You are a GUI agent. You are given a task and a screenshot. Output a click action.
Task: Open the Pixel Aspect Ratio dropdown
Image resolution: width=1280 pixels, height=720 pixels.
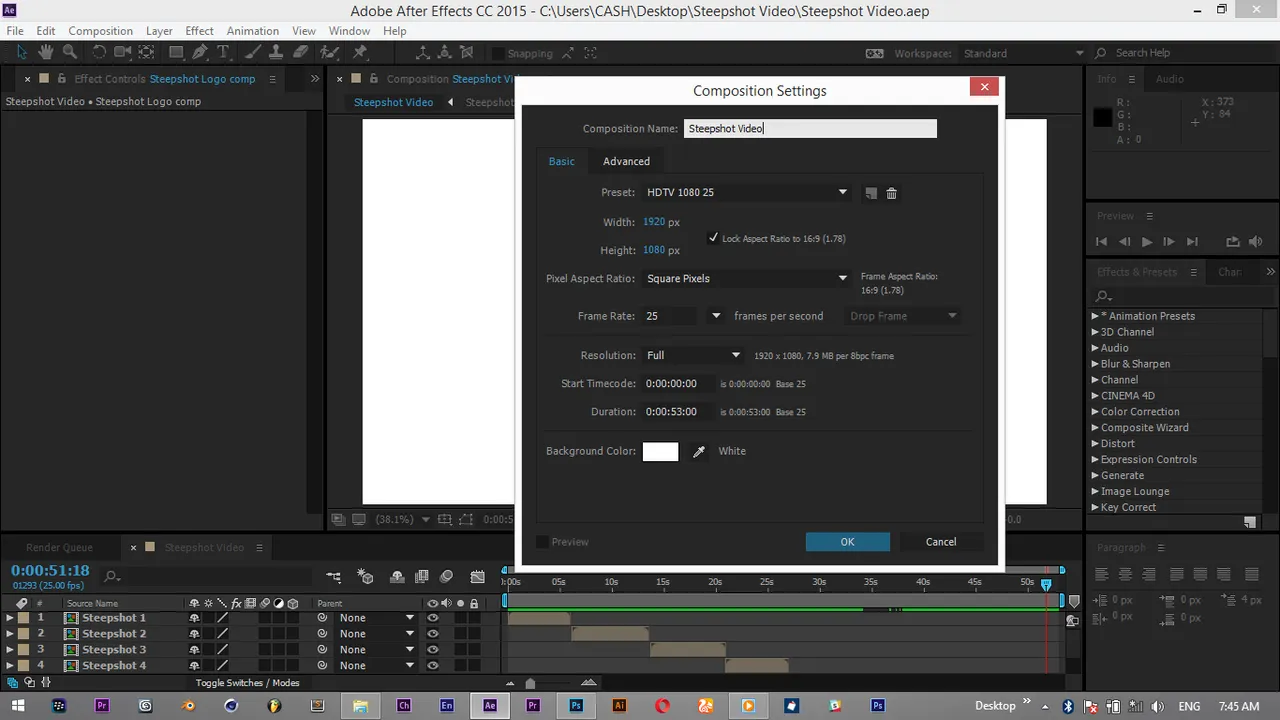pyautogui.click(x=746, y=278)
